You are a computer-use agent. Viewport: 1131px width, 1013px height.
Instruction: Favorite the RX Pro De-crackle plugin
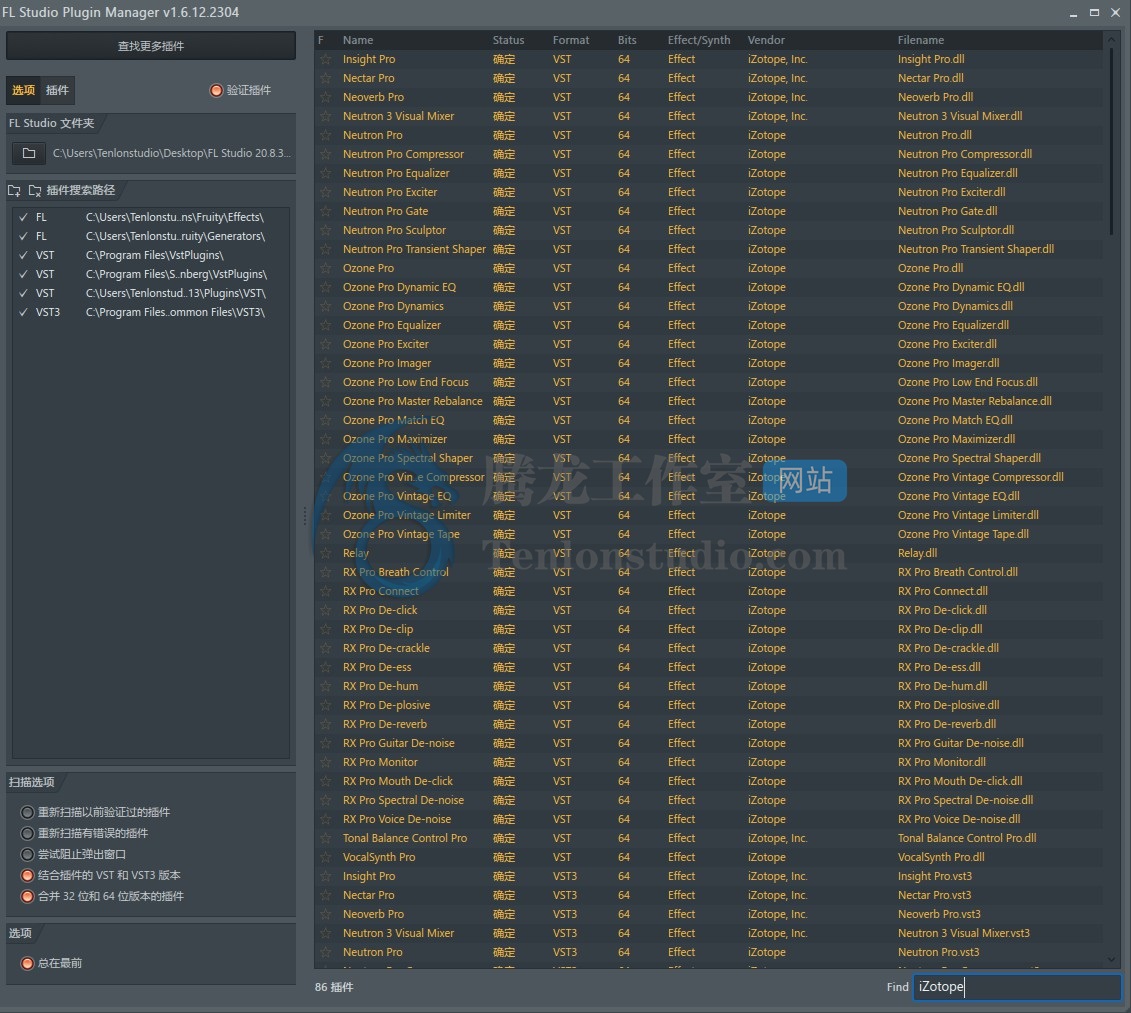[326, 648]
